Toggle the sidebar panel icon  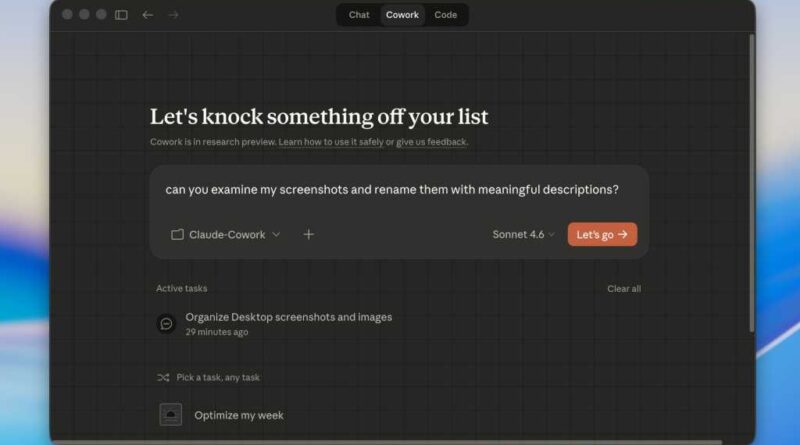click(x=121, y=15)
